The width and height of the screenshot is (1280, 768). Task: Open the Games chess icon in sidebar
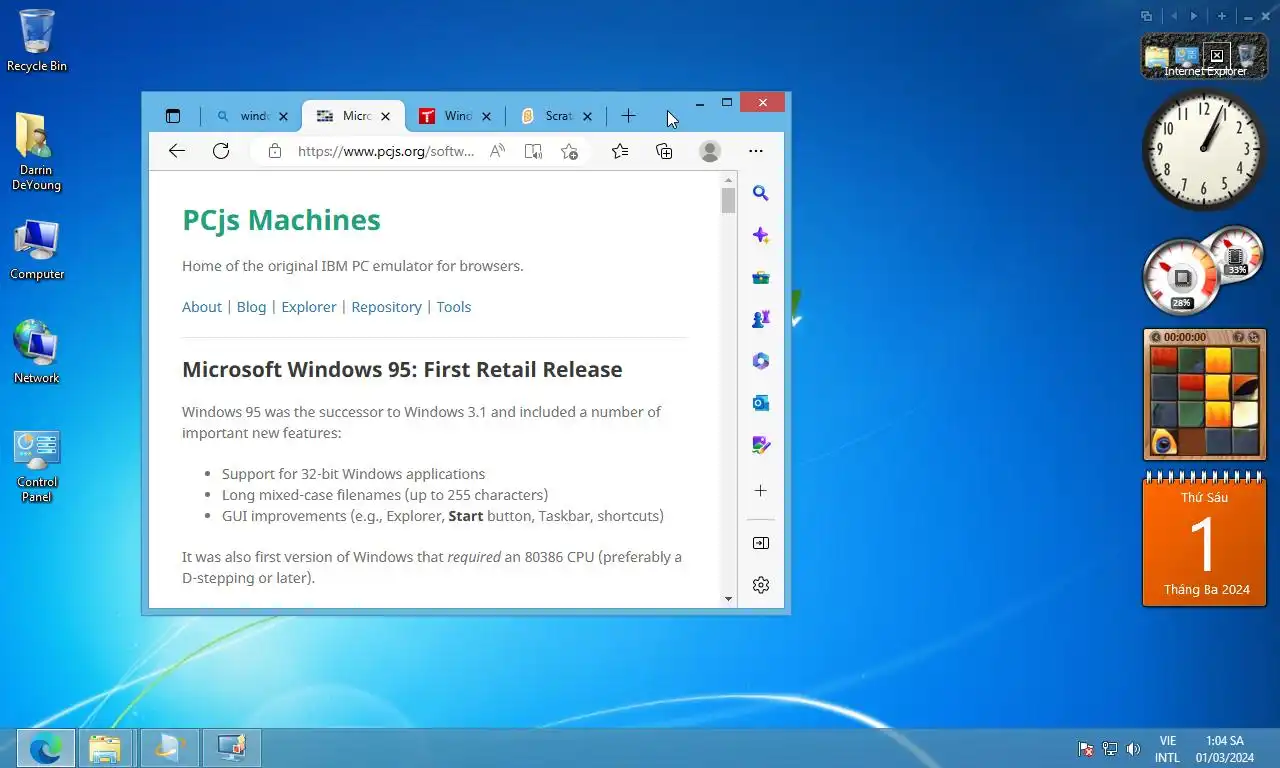761,319
